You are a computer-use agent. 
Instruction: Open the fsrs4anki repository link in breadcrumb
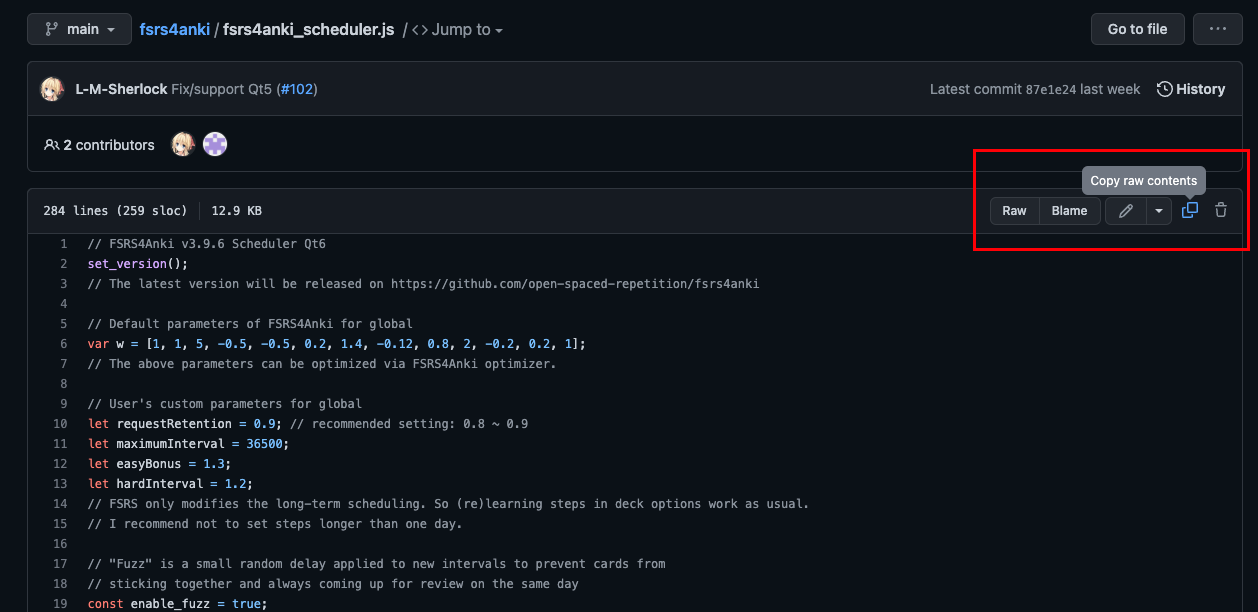(x=175, y=30)
